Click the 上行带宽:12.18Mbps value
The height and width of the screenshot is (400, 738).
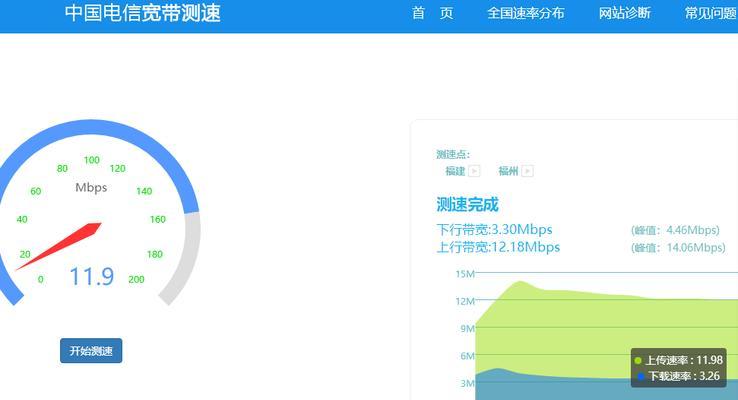point(498,247)
